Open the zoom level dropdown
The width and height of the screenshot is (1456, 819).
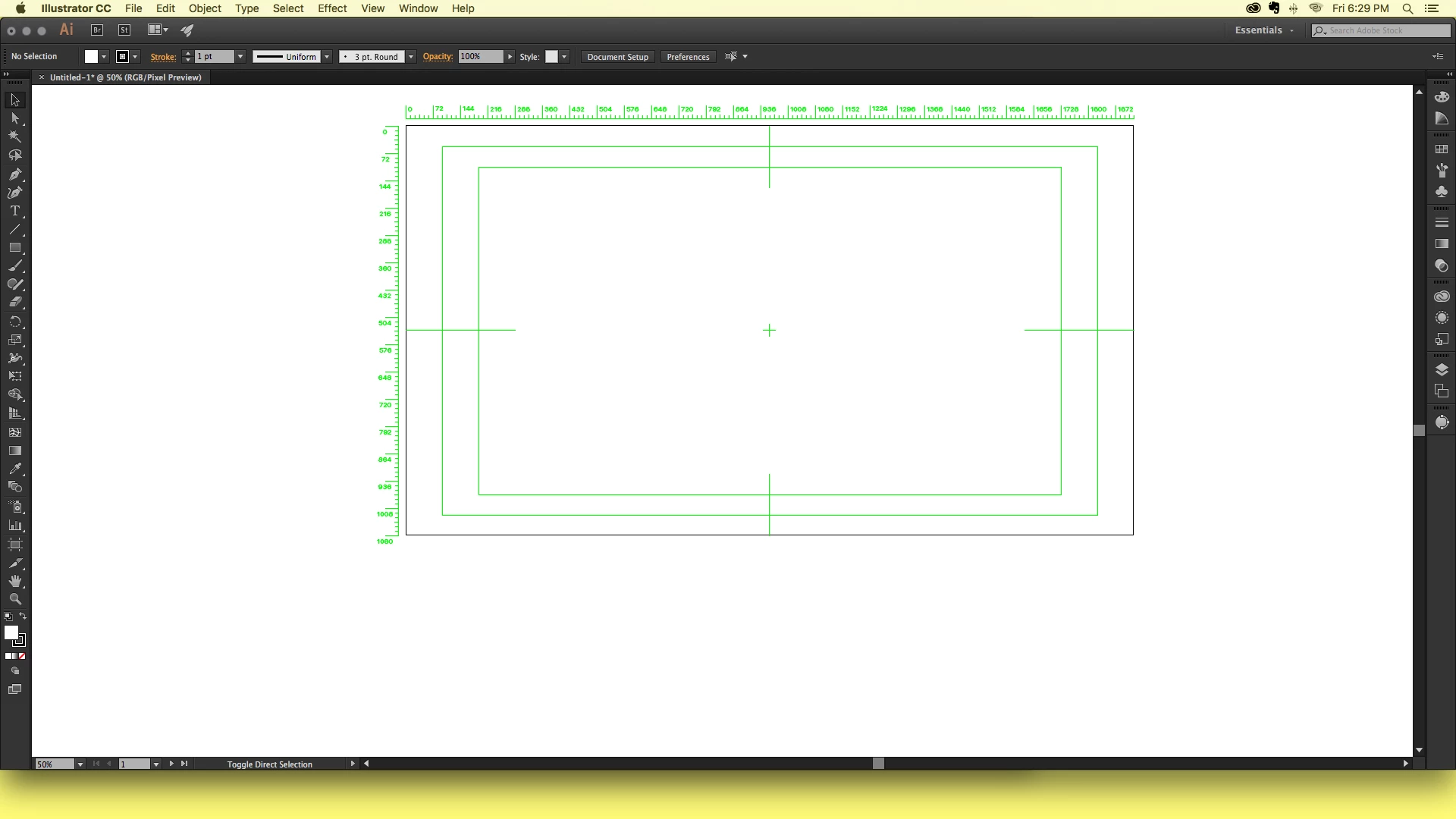point(80,764)
